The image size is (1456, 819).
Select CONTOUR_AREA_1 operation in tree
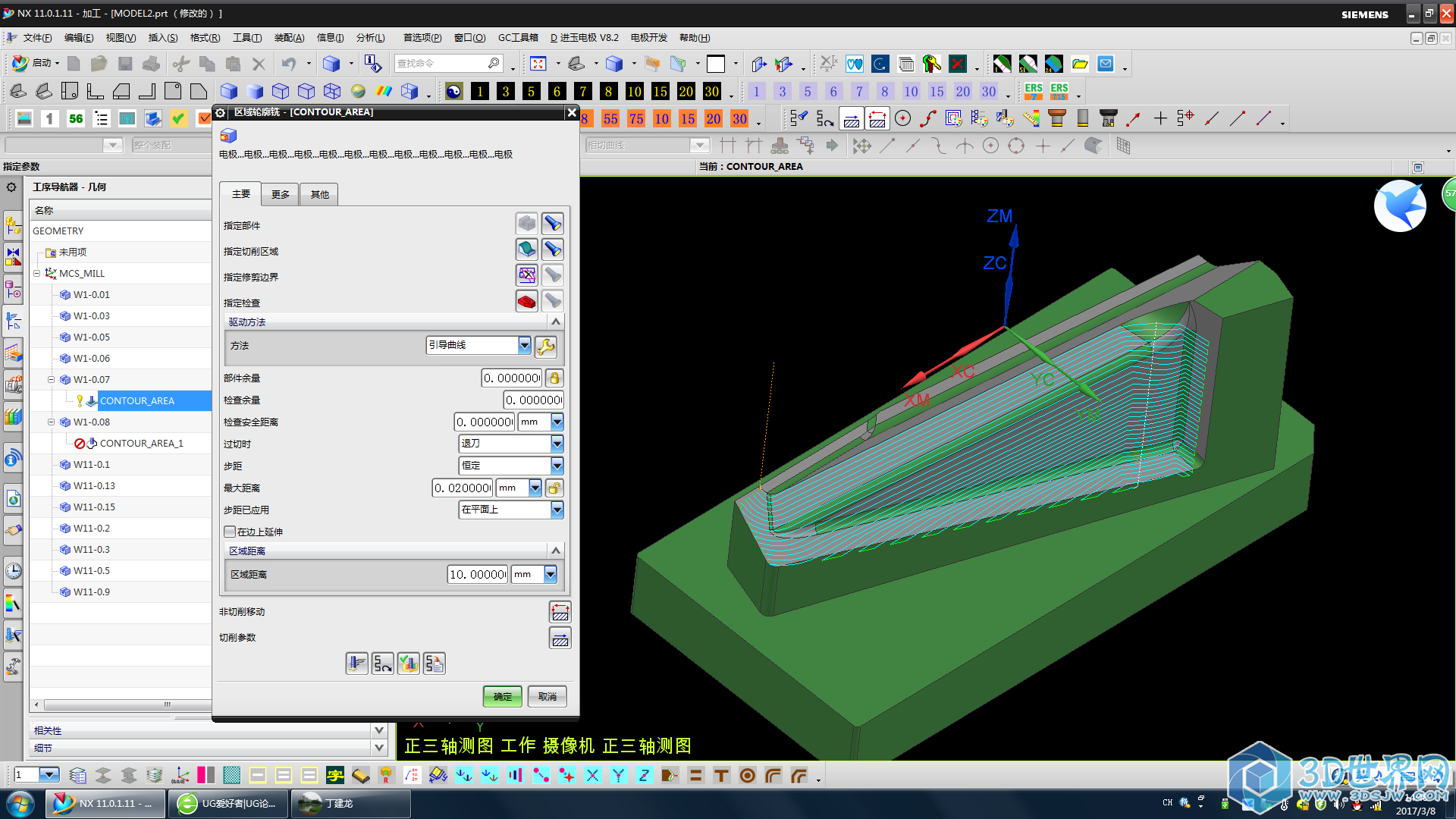point(141,443)
